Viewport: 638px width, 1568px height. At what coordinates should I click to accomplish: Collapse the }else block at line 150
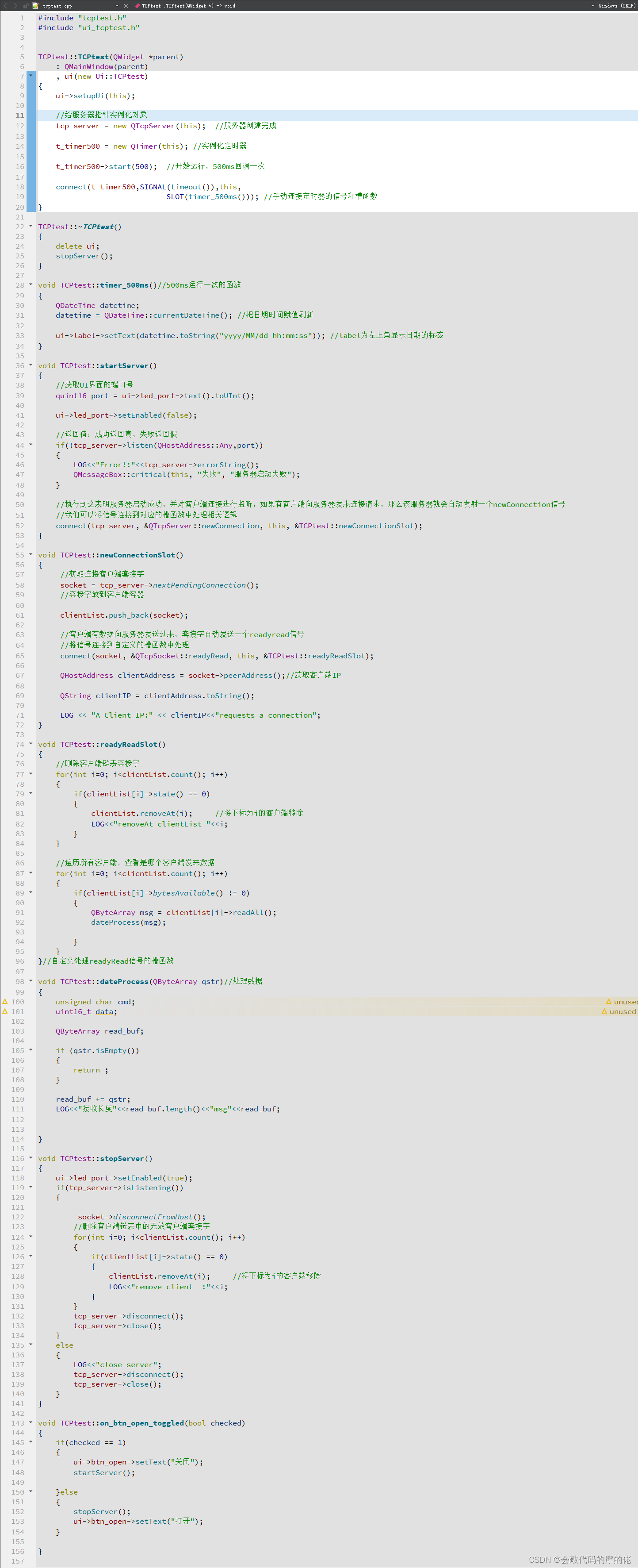(x=31, y=1491)
